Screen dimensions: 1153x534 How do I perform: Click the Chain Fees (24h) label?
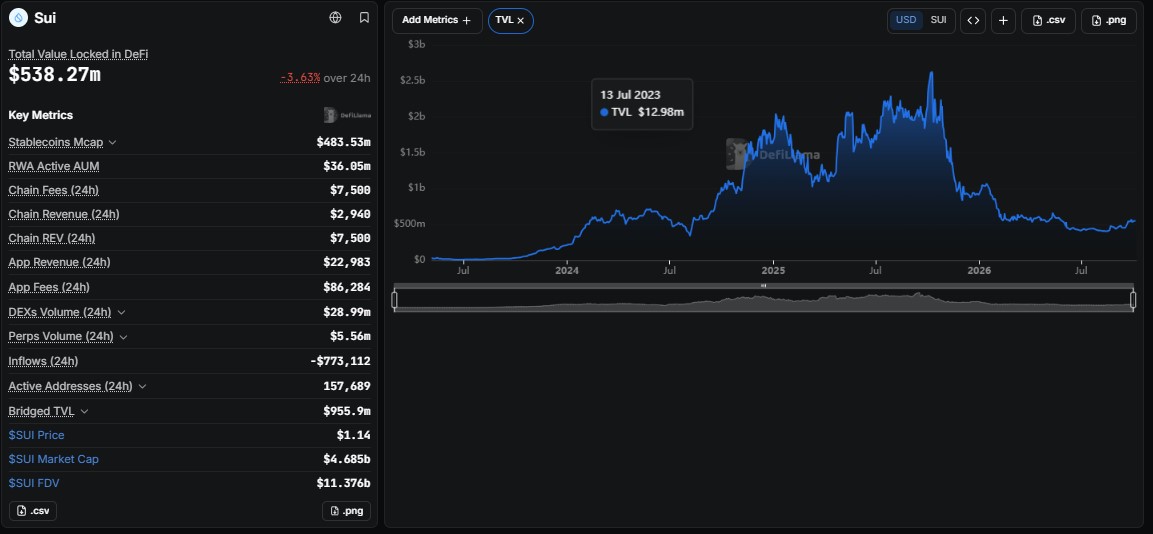54,191
